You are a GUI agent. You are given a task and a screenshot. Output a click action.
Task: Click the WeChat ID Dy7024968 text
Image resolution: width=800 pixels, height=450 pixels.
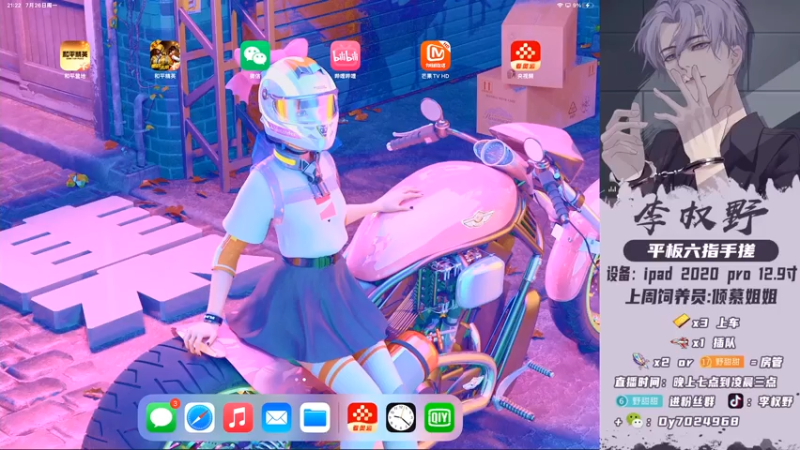click(698, 421)
